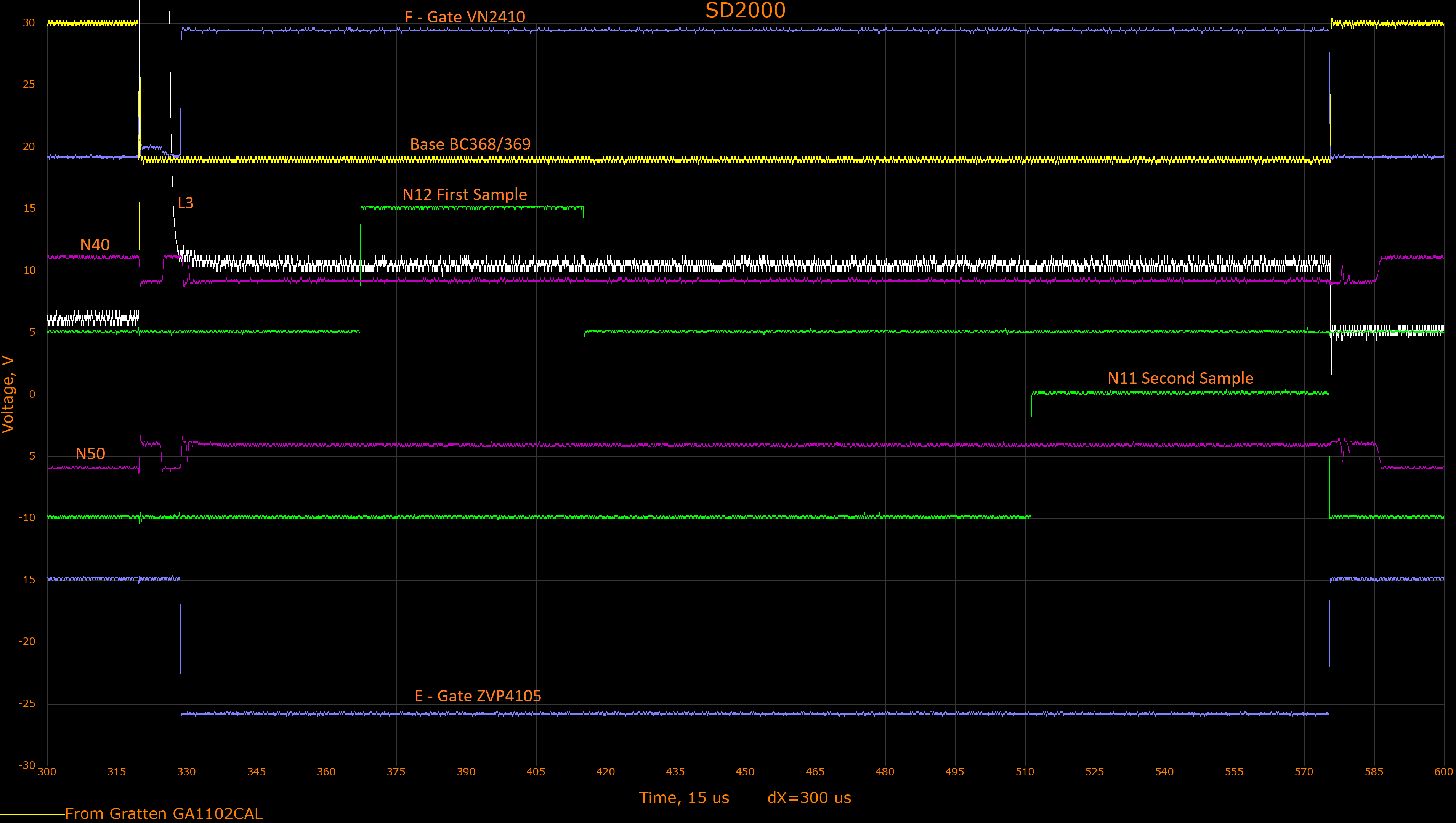The width and height of the screenshot is (1456, 823).
Task: Click the -25 tick on voltage axis
Action: point(27,703)
